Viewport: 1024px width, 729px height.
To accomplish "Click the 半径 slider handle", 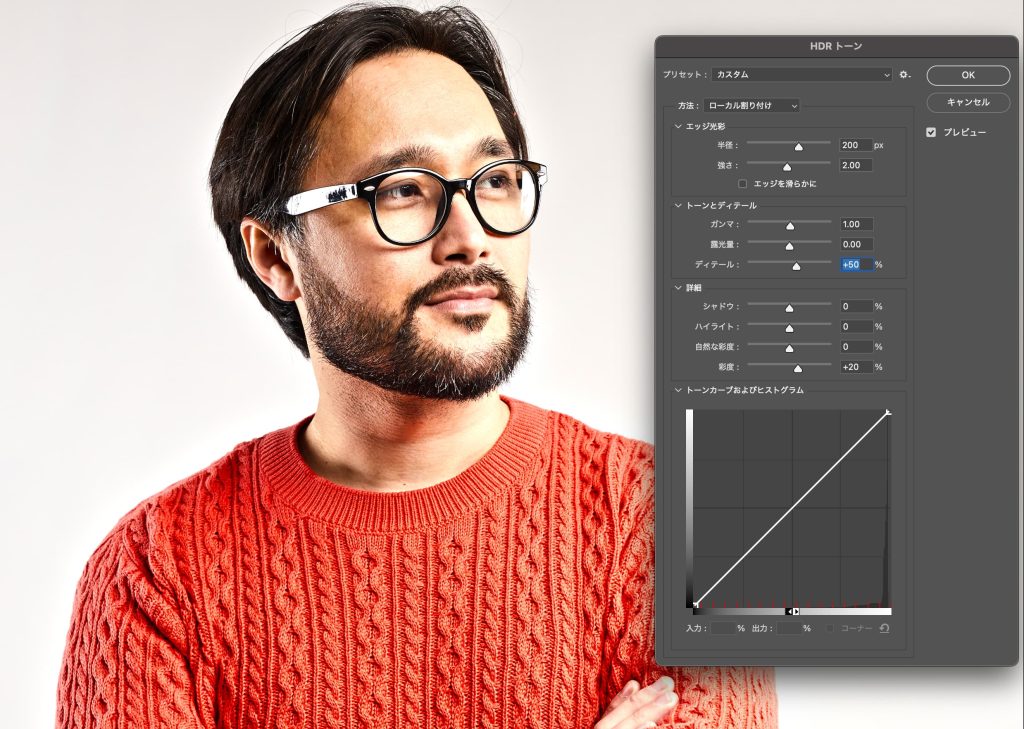I will (799, 146).
